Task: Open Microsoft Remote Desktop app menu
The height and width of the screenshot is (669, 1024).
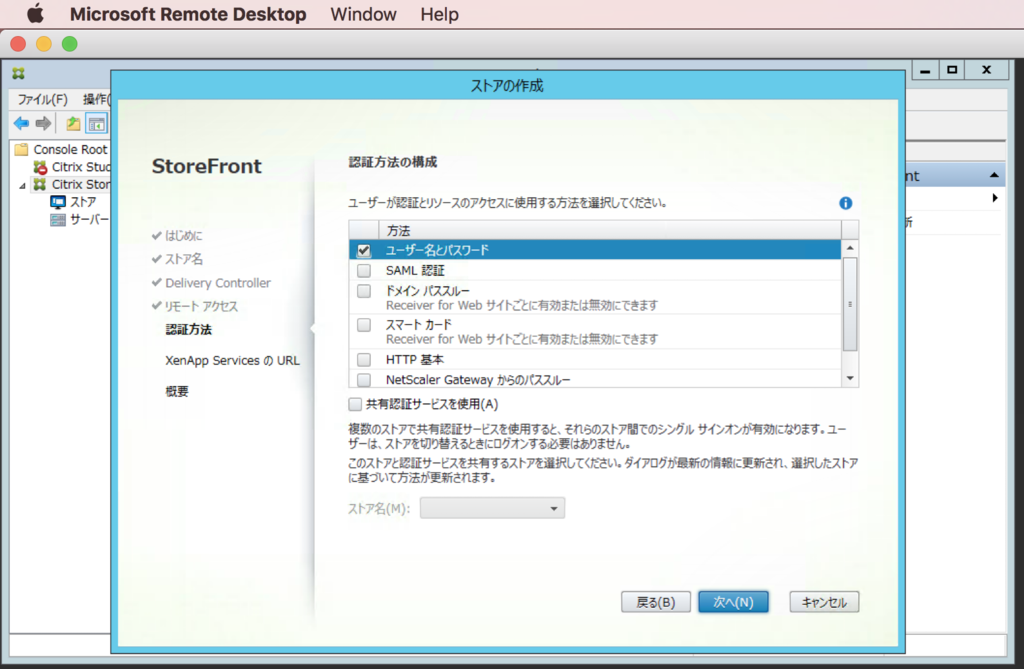Action: (187, 14)
